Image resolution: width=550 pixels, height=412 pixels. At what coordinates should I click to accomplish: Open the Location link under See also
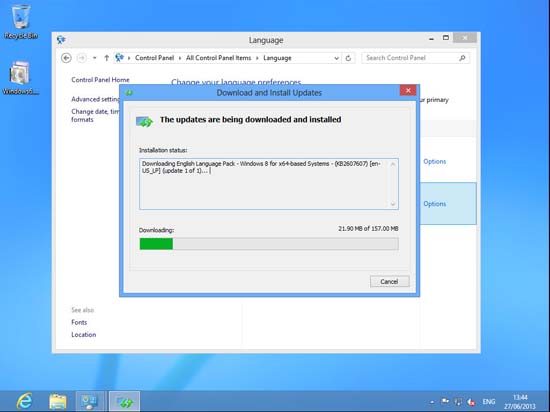83,335
